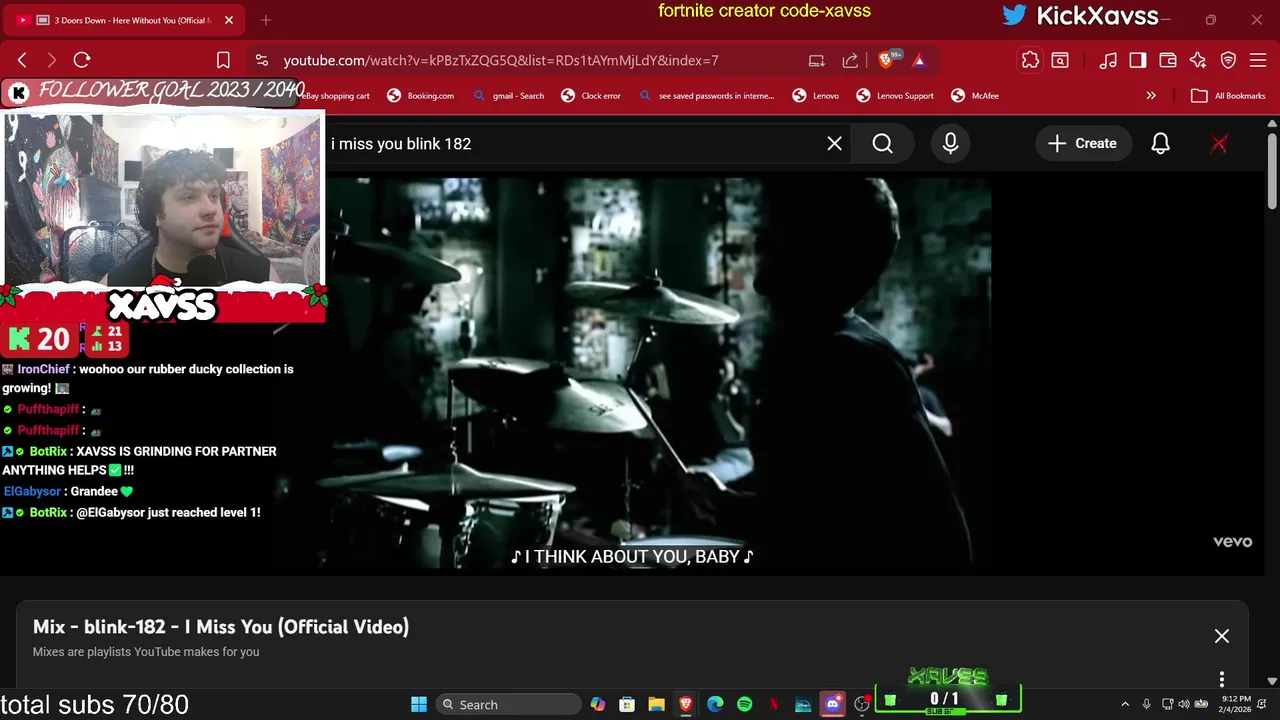Go back using the browser back arrow
This screenshot has width=1280, height=720.
coord(22,60)
